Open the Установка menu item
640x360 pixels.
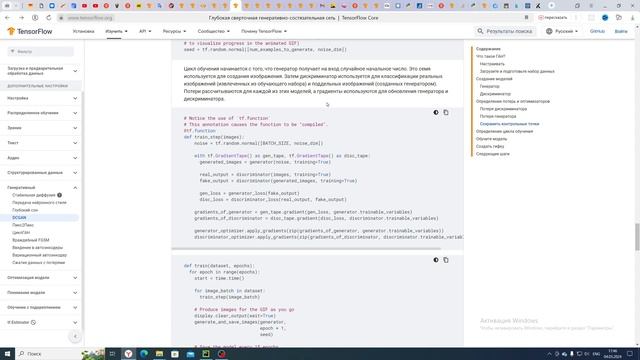(84, 31)
